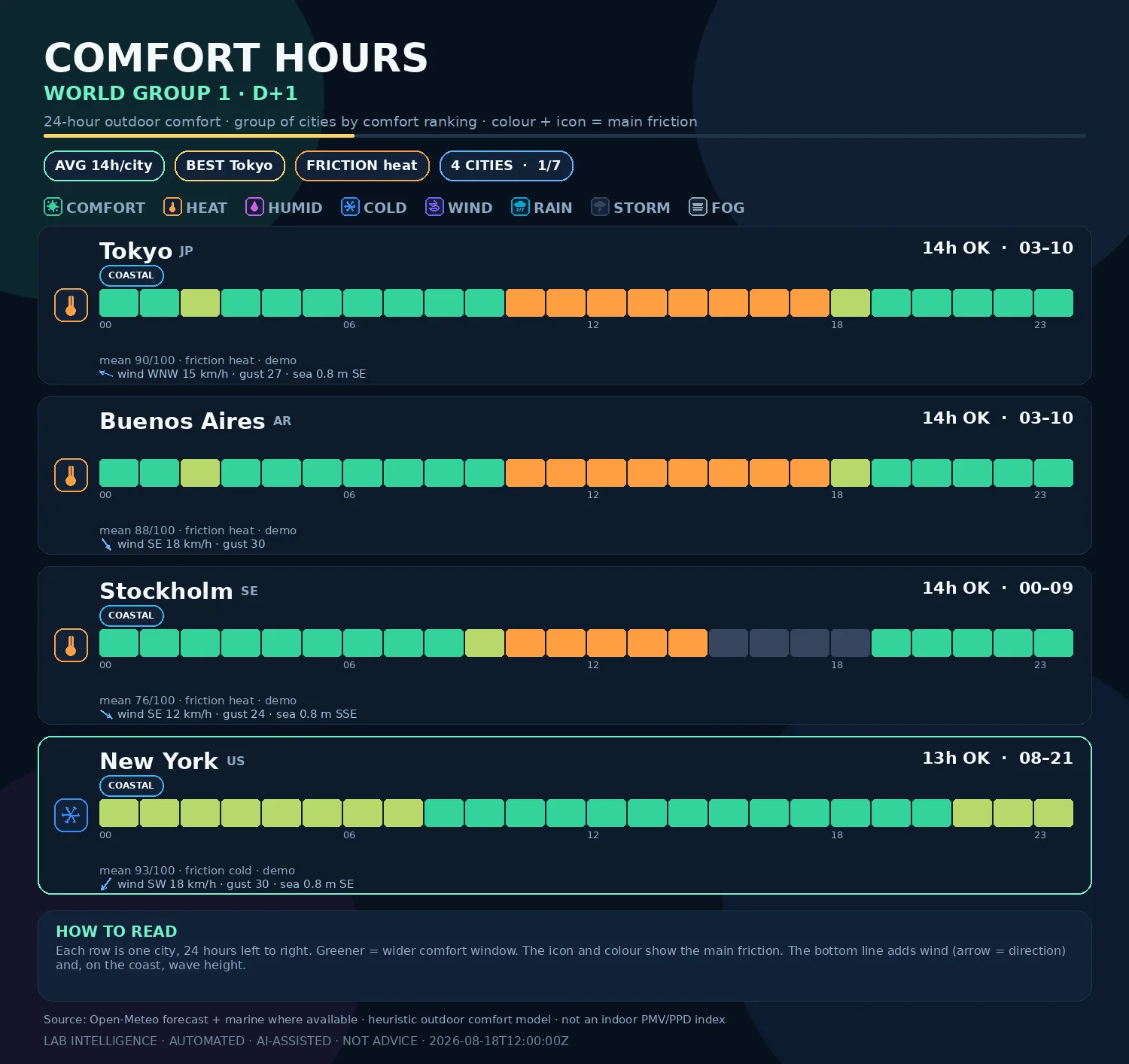The height and width of the screenshot is (1064, 1129).
Task: Click Stockholm's heat friction thermometer icon
Action: [x=71, y=646]
